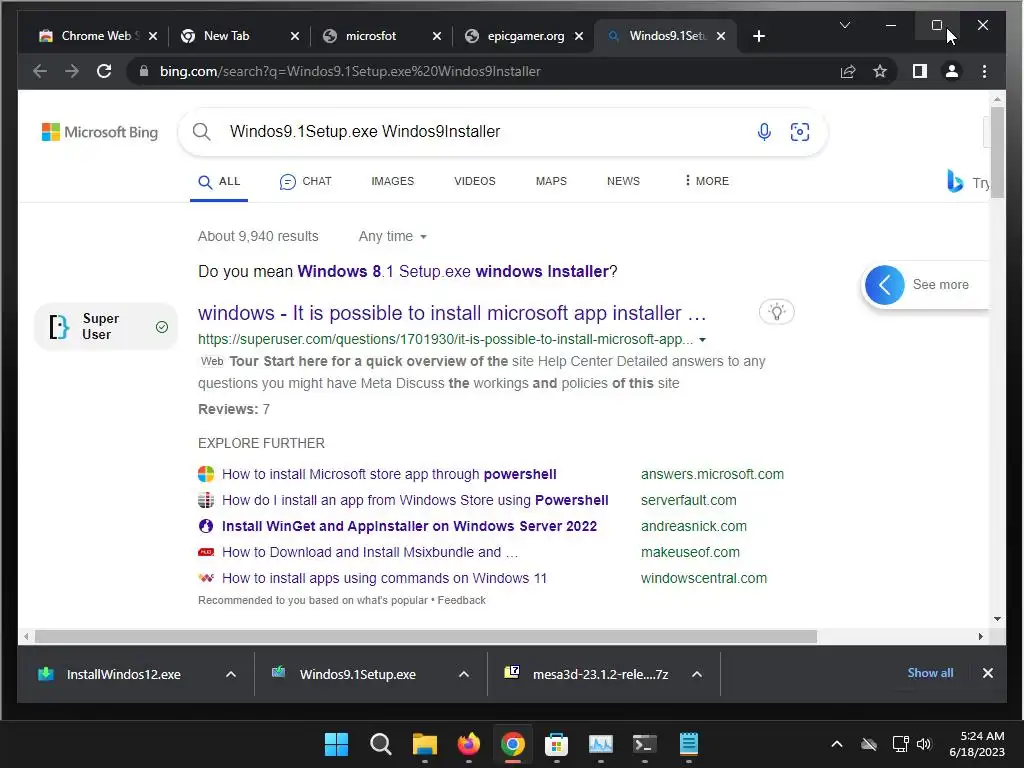Start voice search with microphone icon

pos(763,132)
